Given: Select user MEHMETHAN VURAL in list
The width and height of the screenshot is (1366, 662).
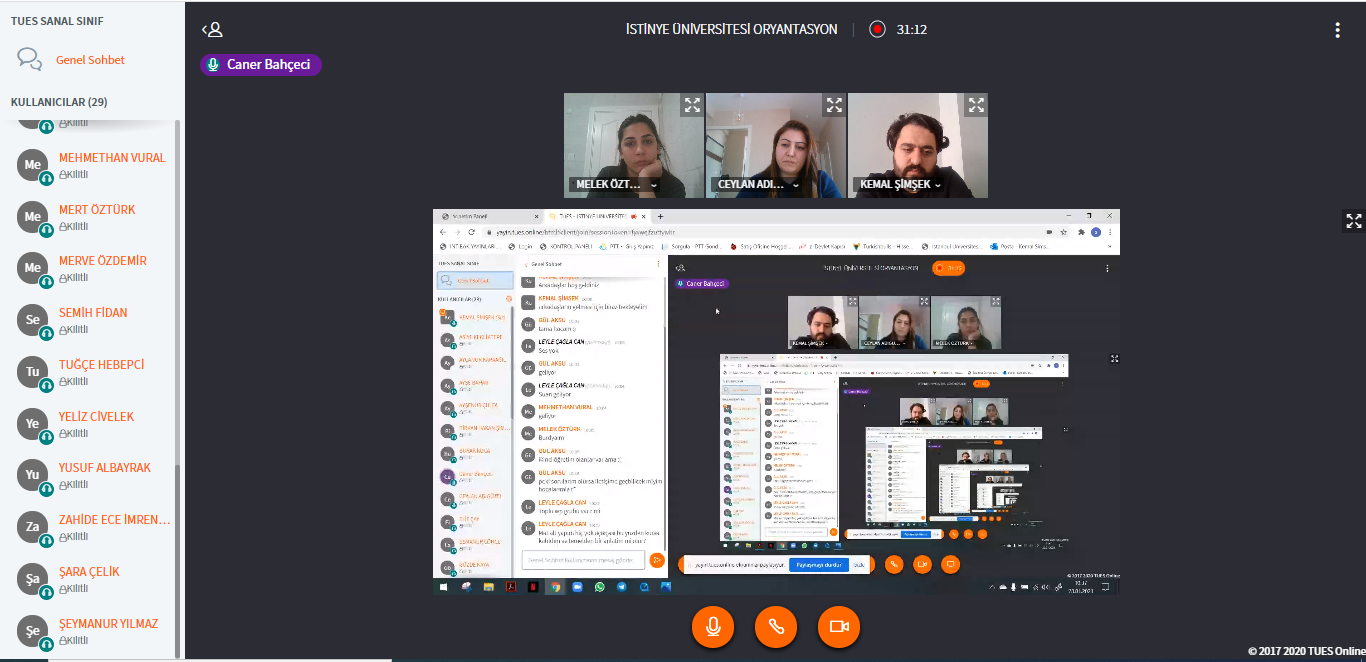Looking at the screenshot, I should pos(112,158).
